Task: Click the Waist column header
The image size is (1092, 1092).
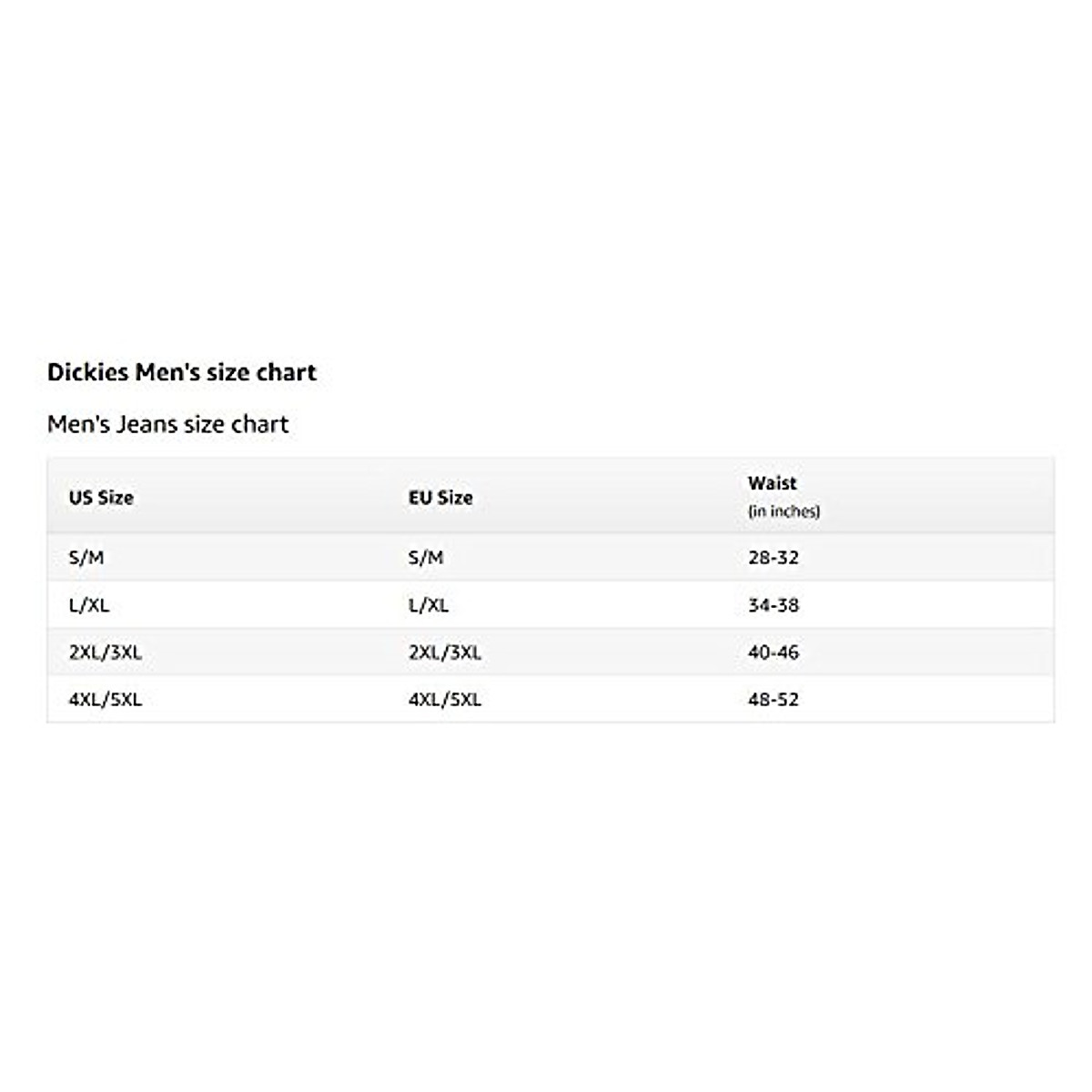Action: tap(772, 483)
